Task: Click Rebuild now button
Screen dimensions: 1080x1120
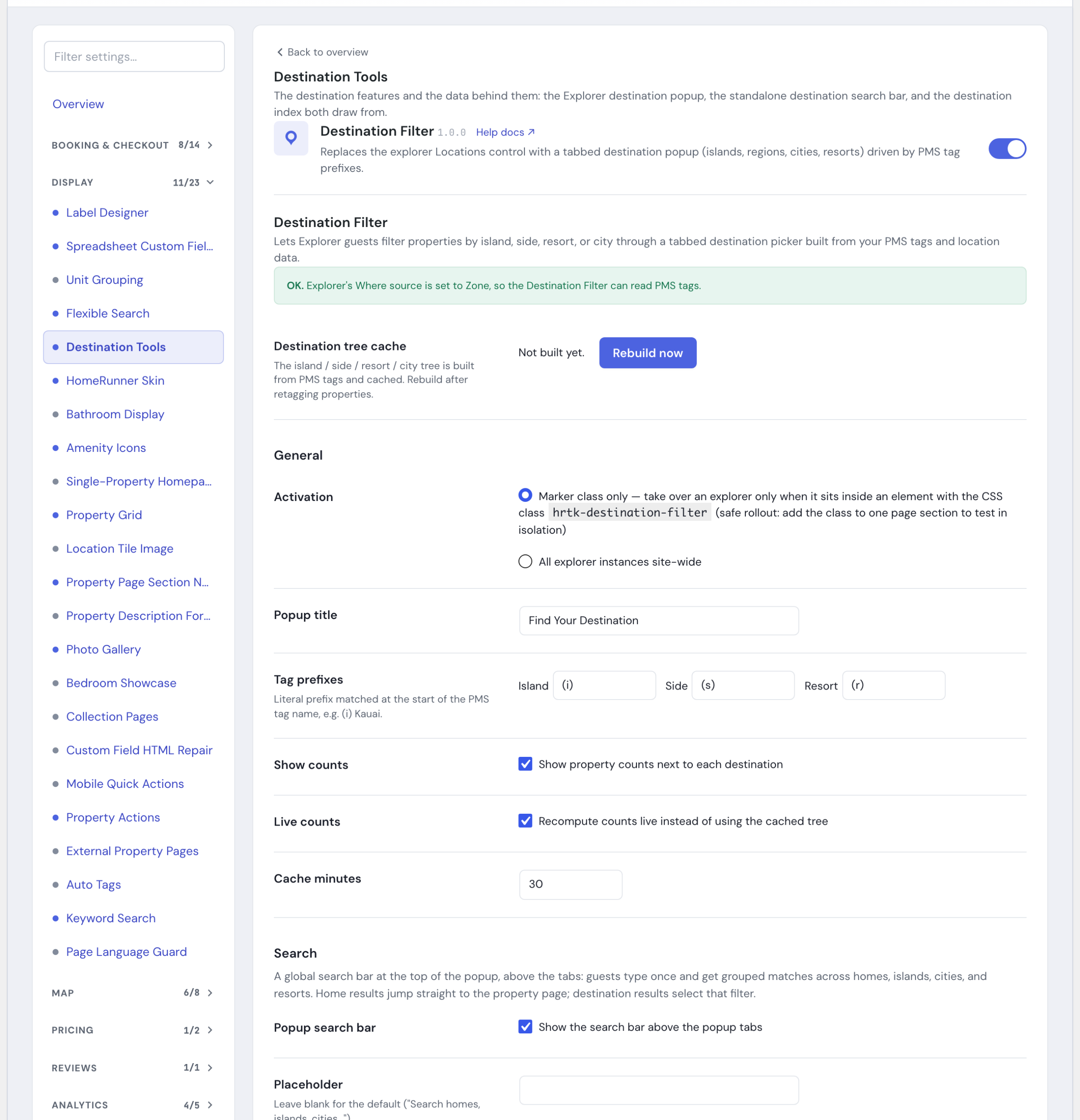Action: pyautogui.click(x=647, y=353)
